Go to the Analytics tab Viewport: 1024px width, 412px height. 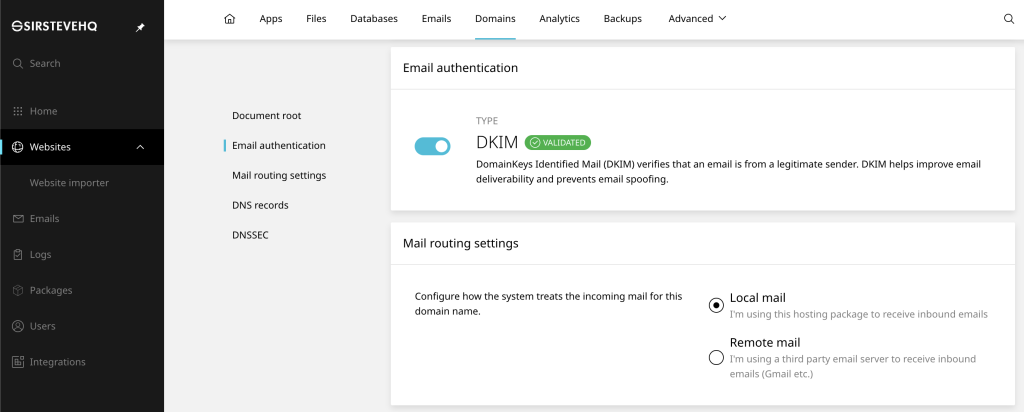pos(560,19)
